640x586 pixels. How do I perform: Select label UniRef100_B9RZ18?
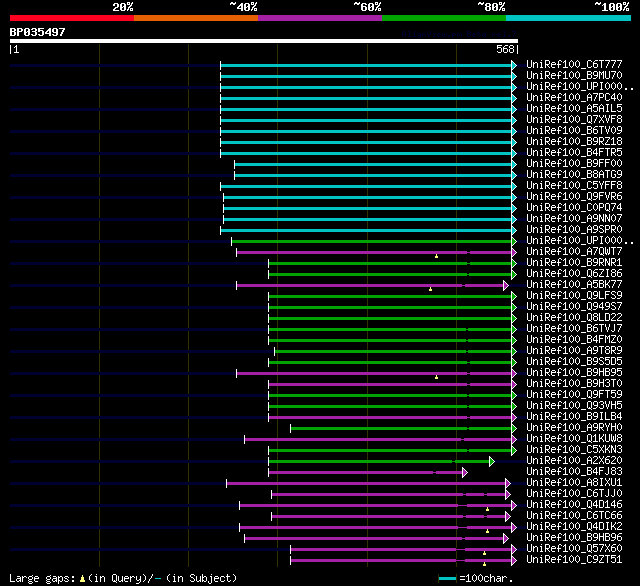point(574,142)
